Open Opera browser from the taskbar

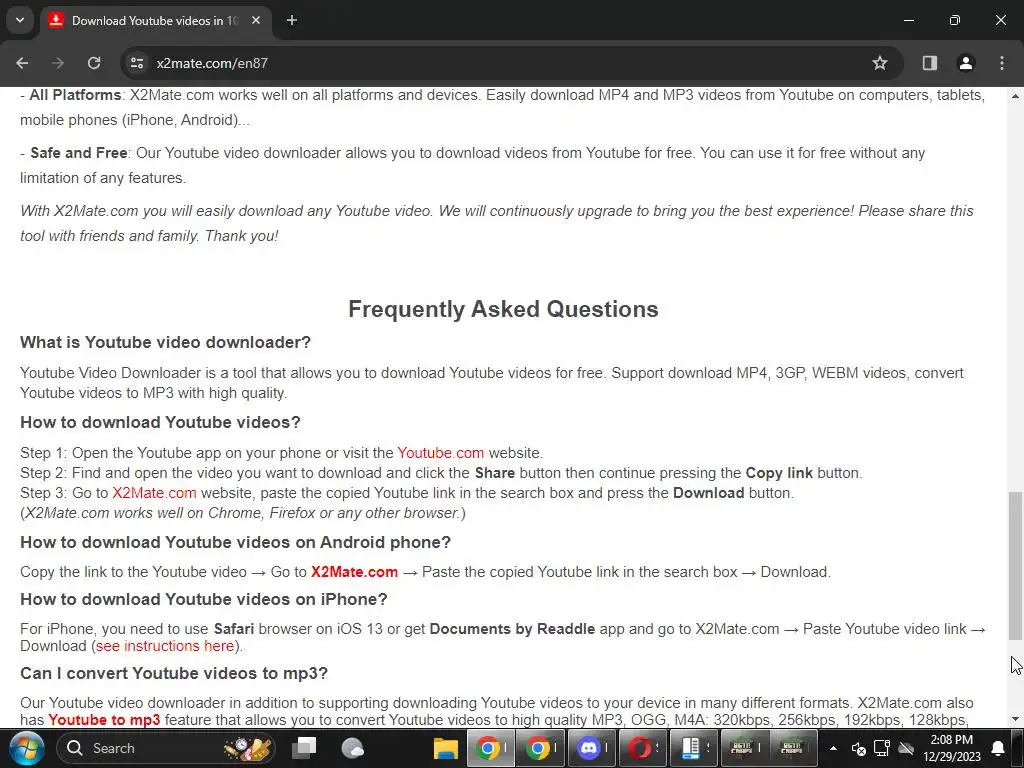tap(643, 748)
